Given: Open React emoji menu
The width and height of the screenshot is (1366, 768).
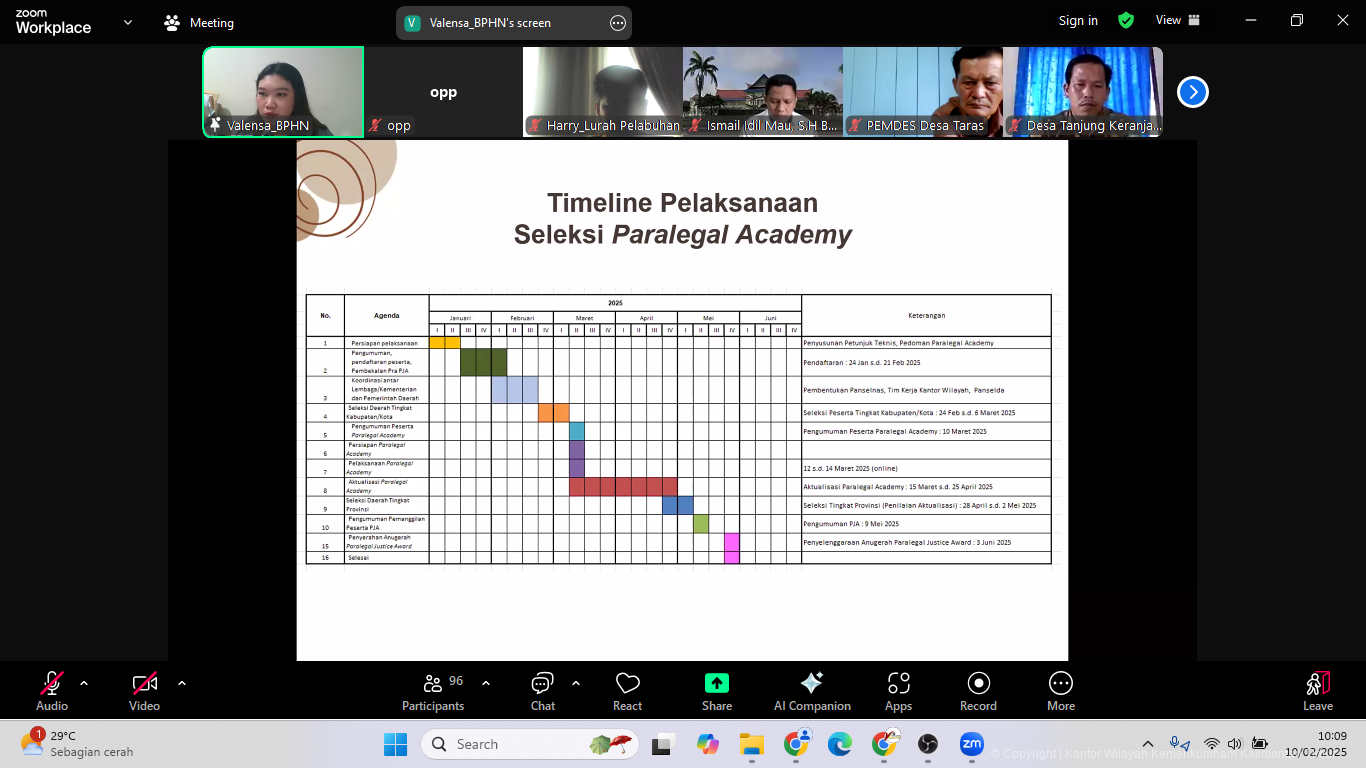Looking at the screenshot, I should (628, 691).
